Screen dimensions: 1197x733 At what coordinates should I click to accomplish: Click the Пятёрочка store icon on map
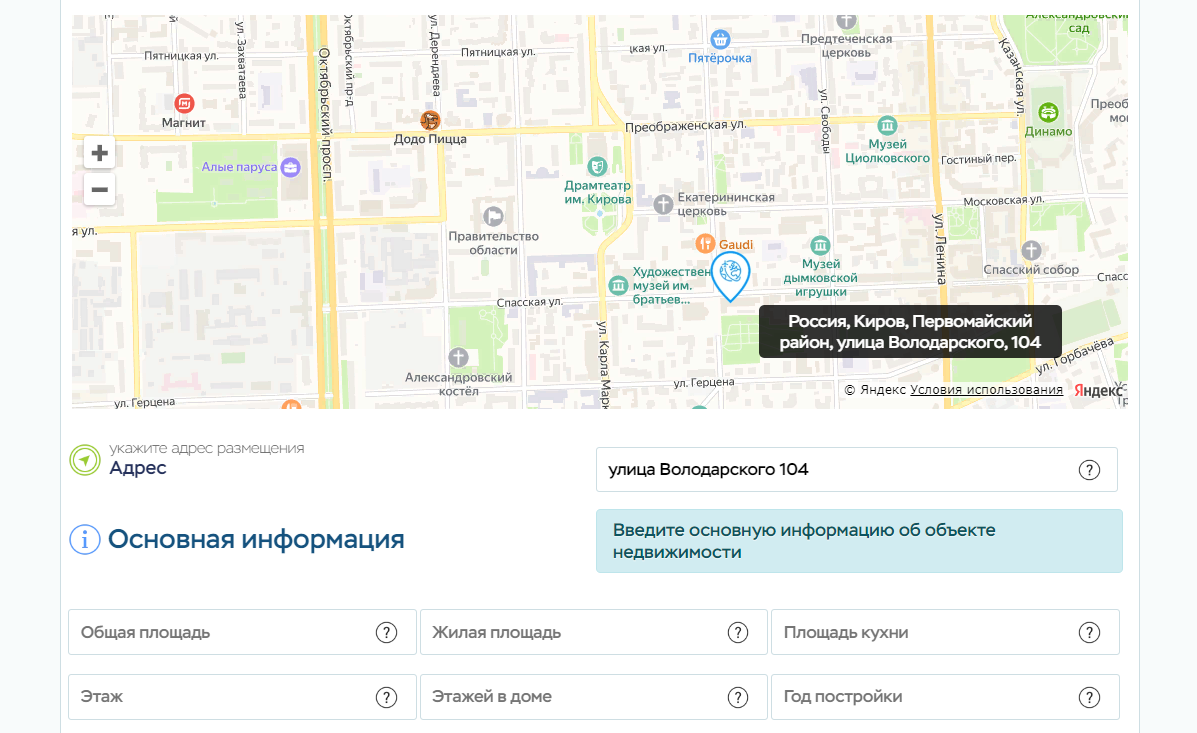[x=719, y=40]
